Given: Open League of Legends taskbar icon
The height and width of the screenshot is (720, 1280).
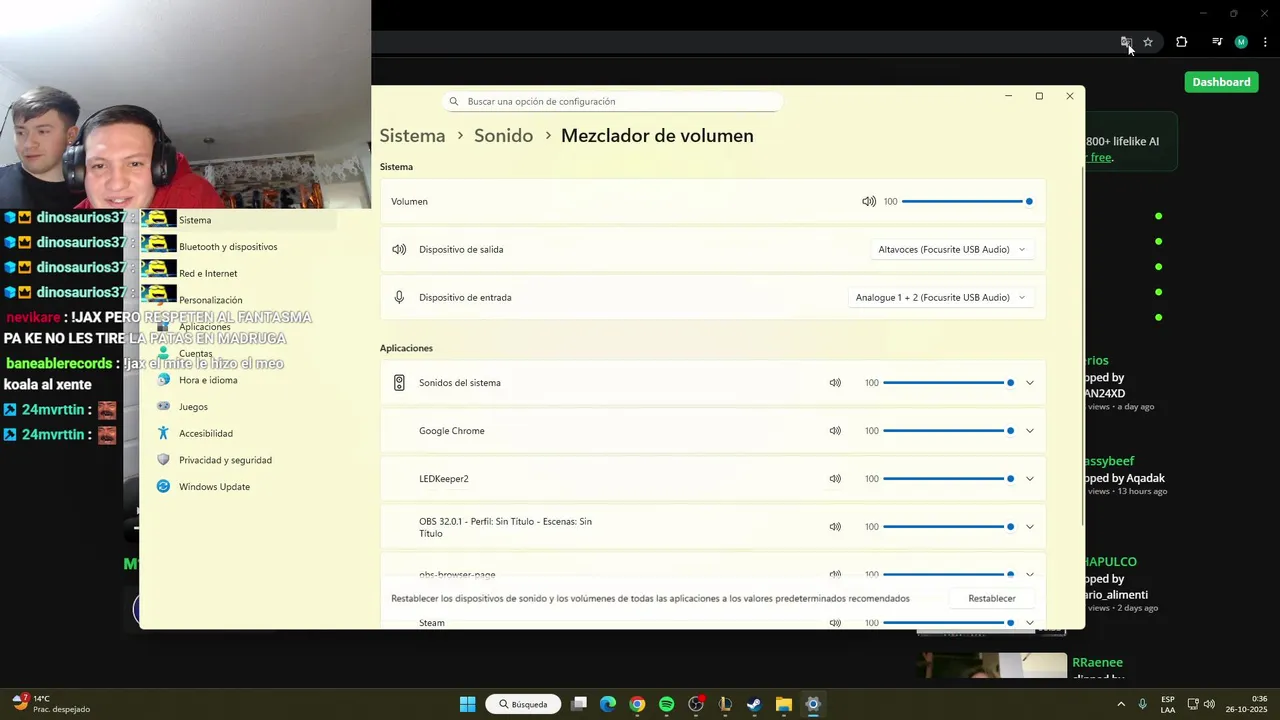Looking at the screenshot, I should pos(725,704).
